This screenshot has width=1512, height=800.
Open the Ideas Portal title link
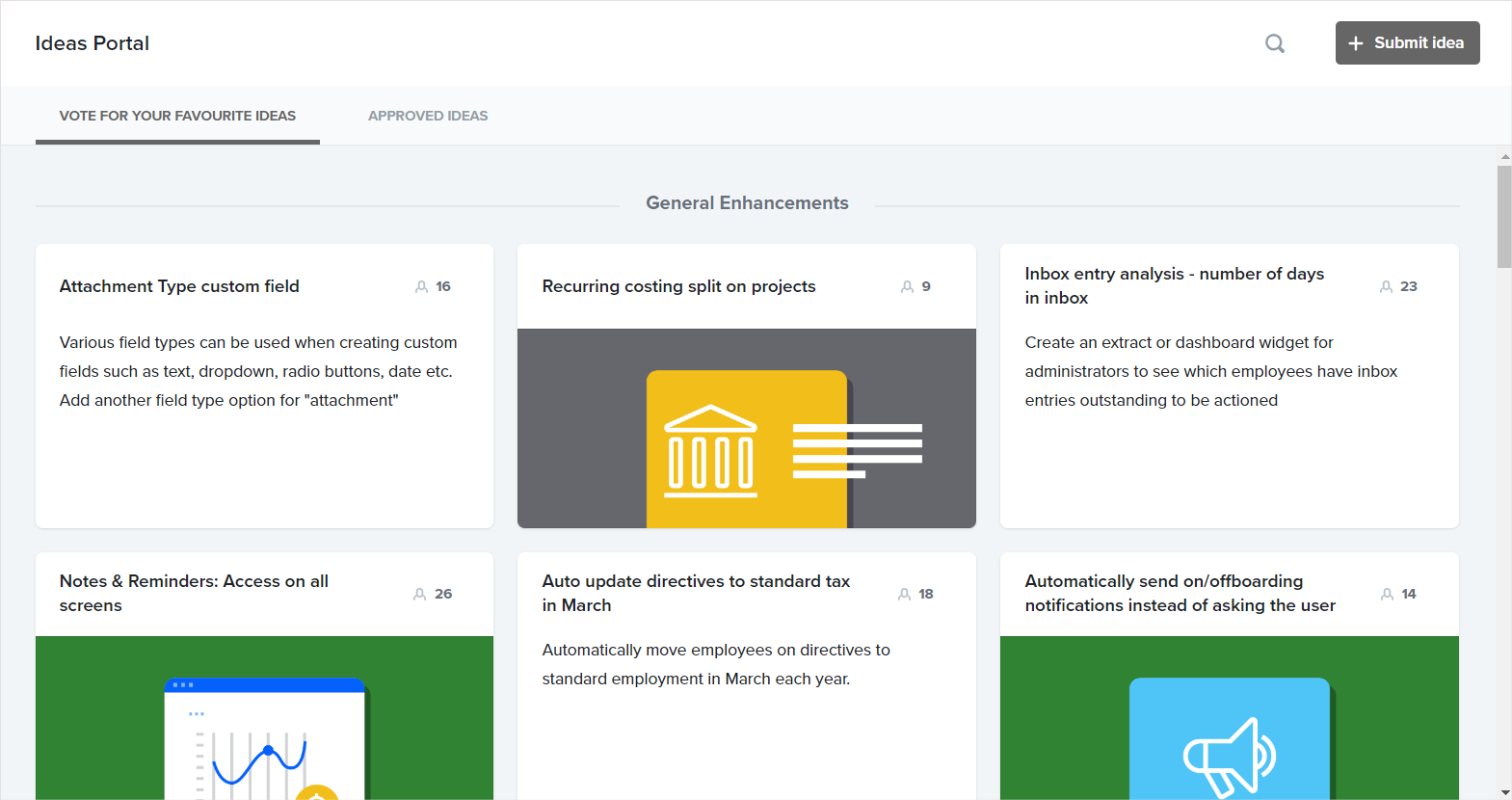click(93, 43)
